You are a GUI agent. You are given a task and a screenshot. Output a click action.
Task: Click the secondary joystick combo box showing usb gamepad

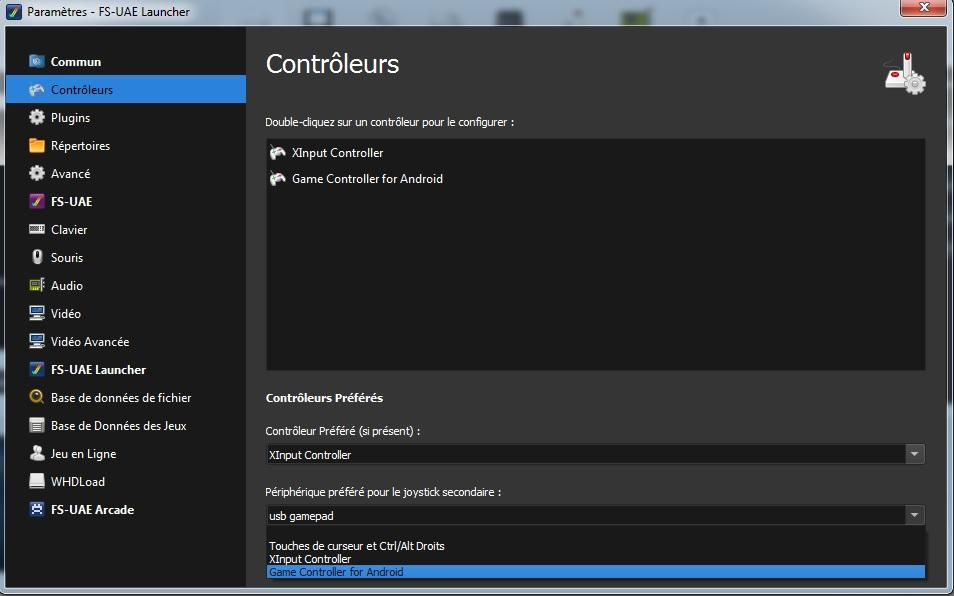coord(595,515)
